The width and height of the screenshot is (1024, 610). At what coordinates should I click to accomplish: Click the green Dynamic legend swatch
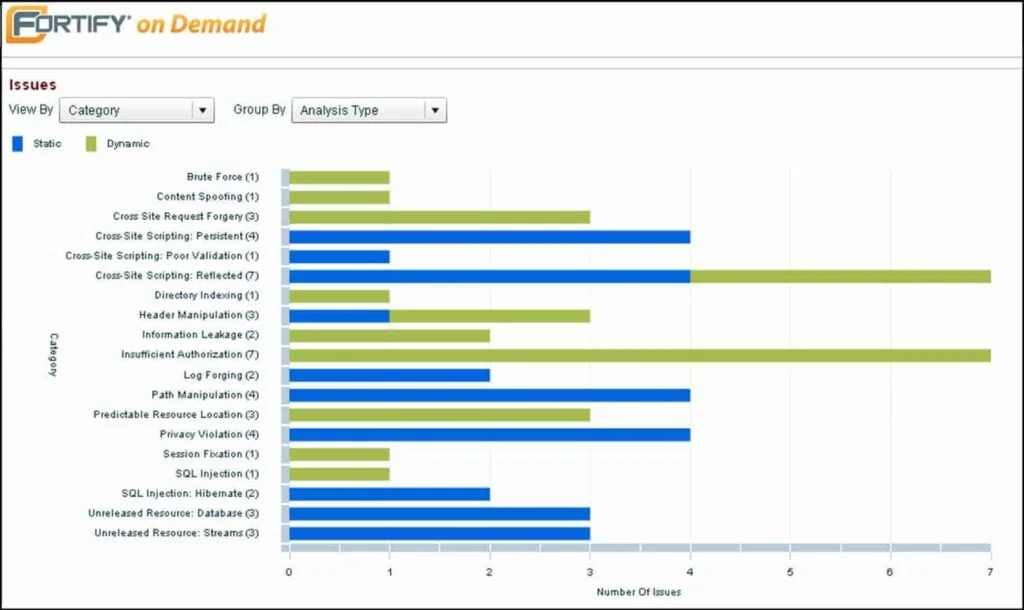(91, 144)
